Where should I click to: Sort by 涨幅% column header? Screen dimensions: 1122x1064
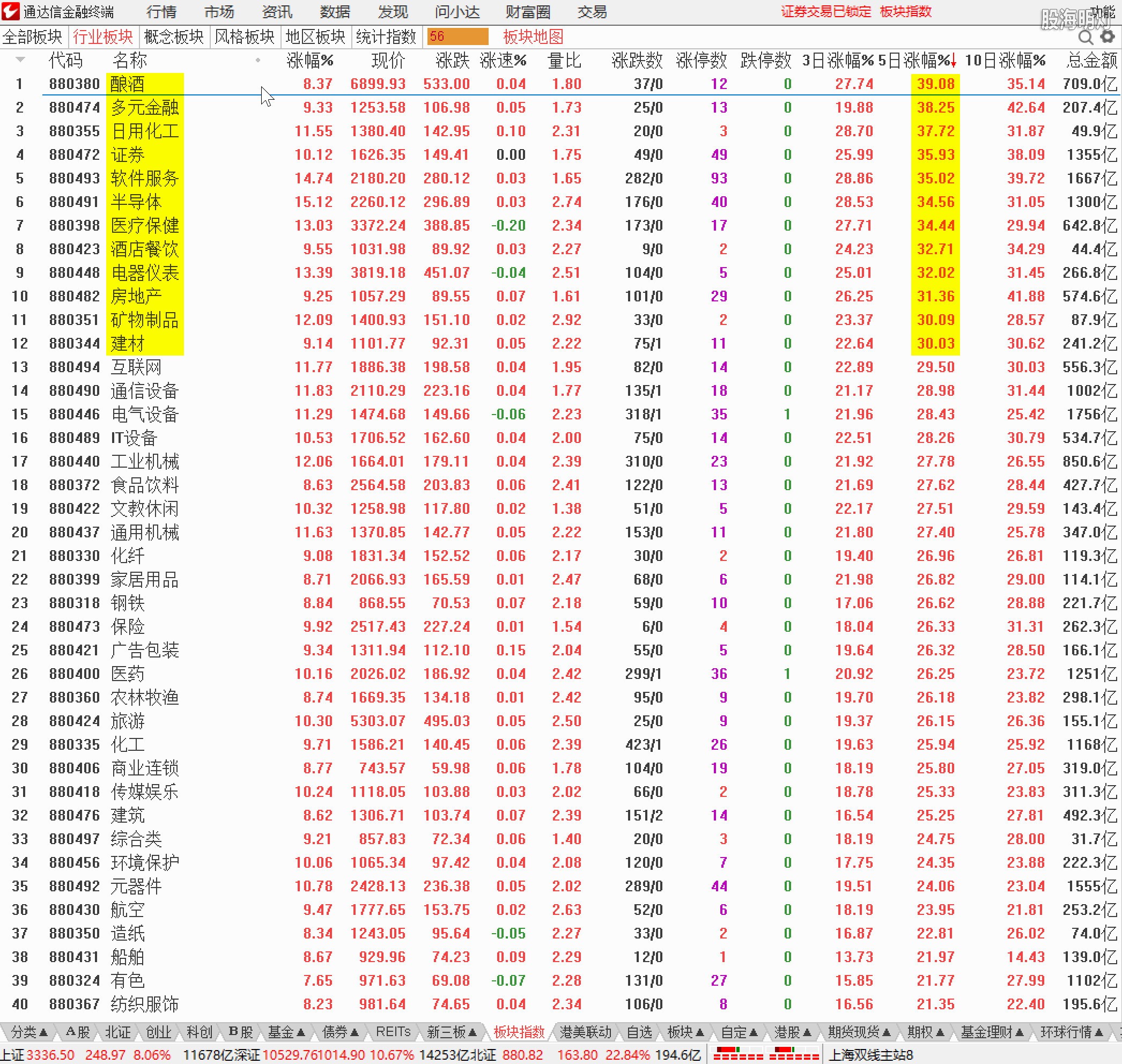point(309,60)
